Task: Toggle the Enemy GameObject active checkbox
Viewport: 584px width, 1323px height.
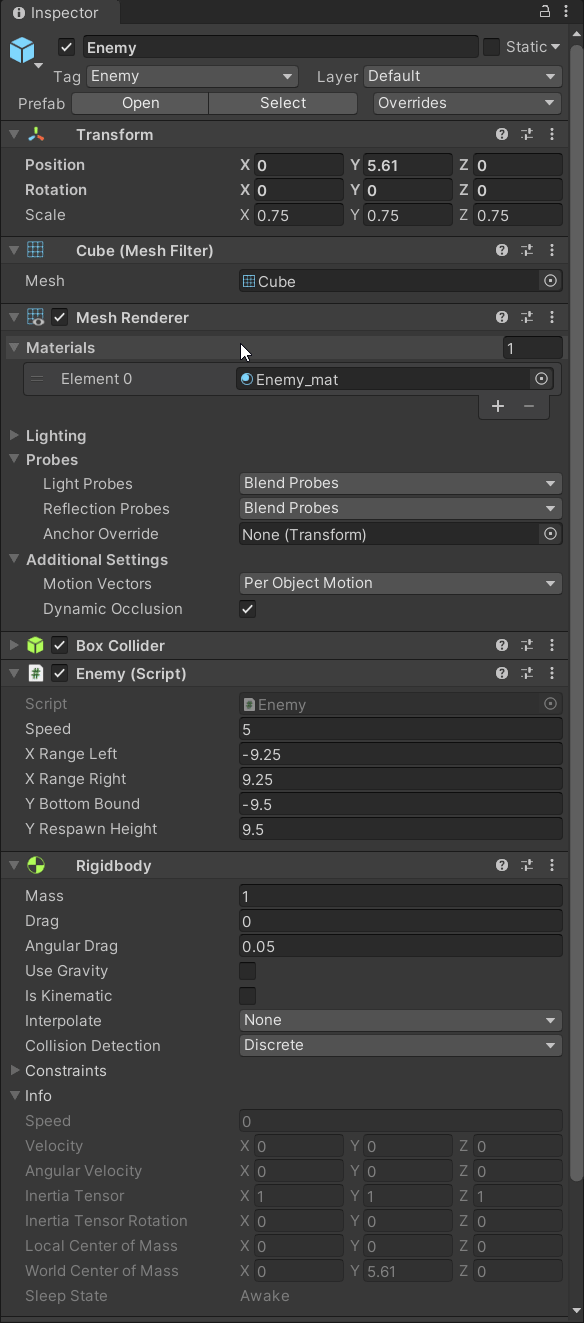Action: (67, 47)
